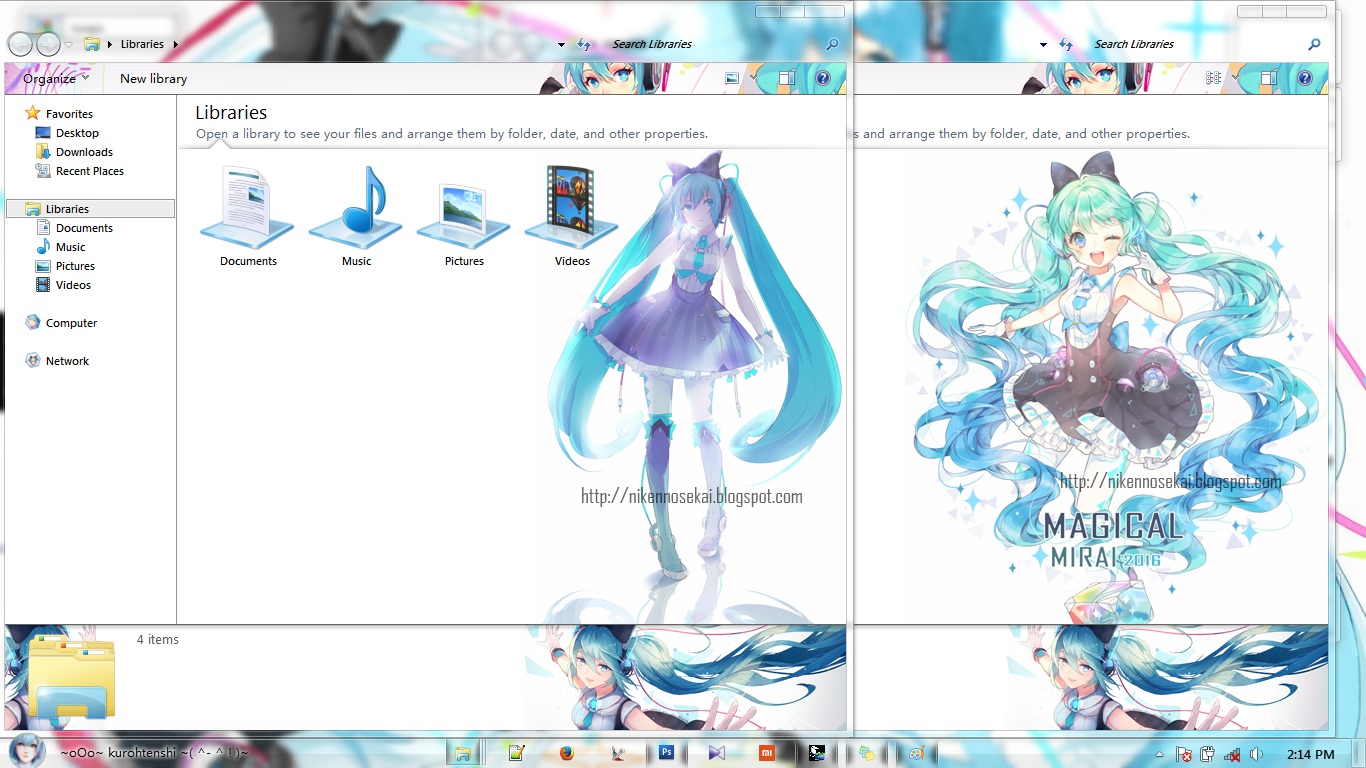Select Pictures in navigation tree

pos(75,266)
